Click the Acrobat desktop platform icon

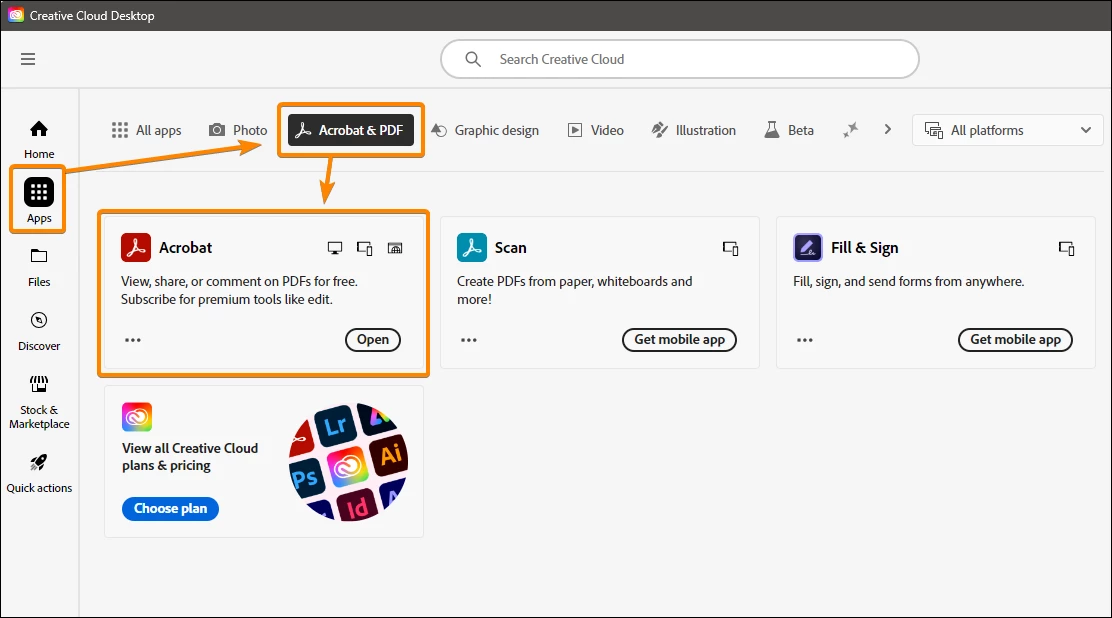point(335,248)
